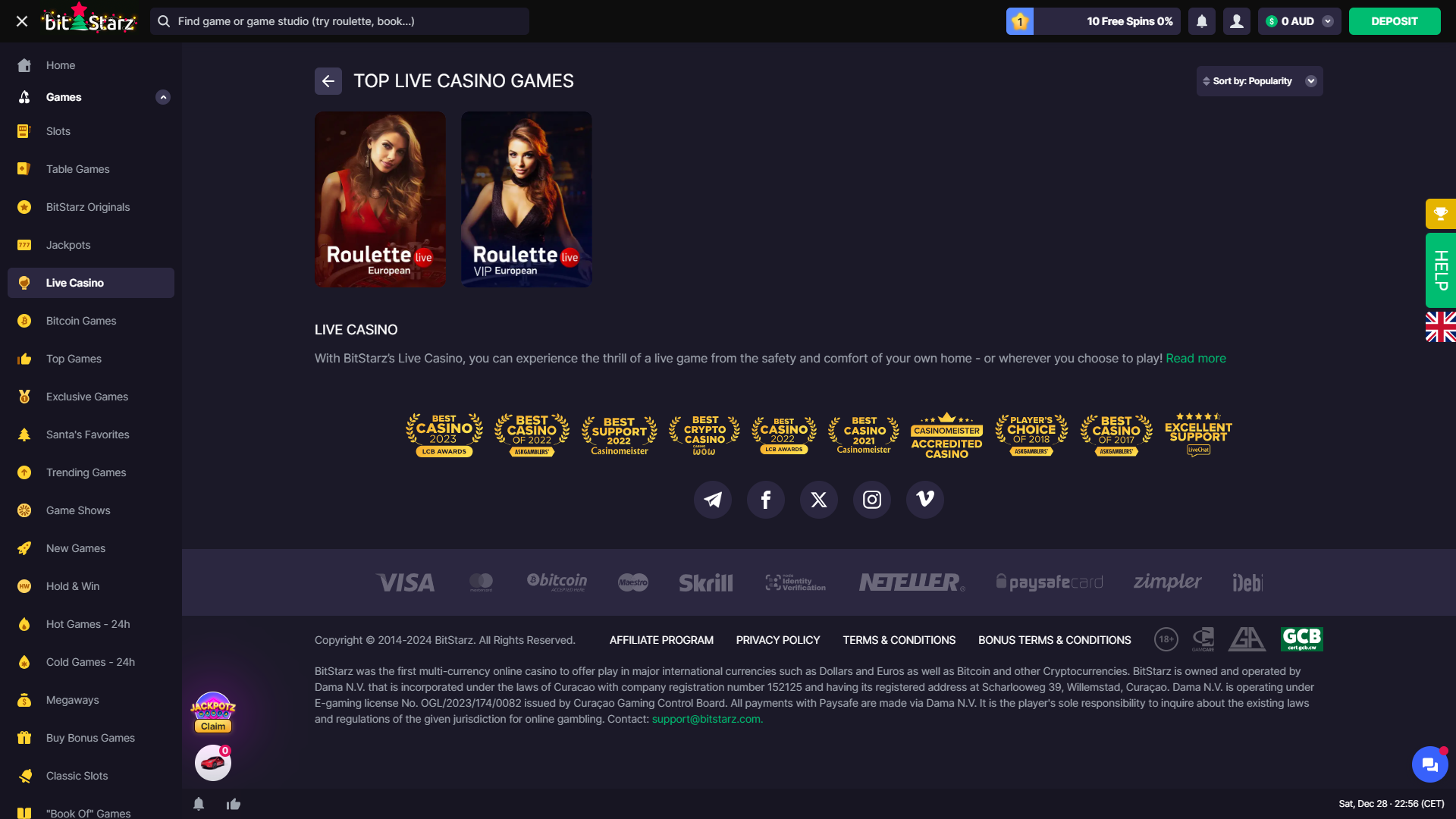
Task: Open Bitcoin Games category
Action: 91,321
